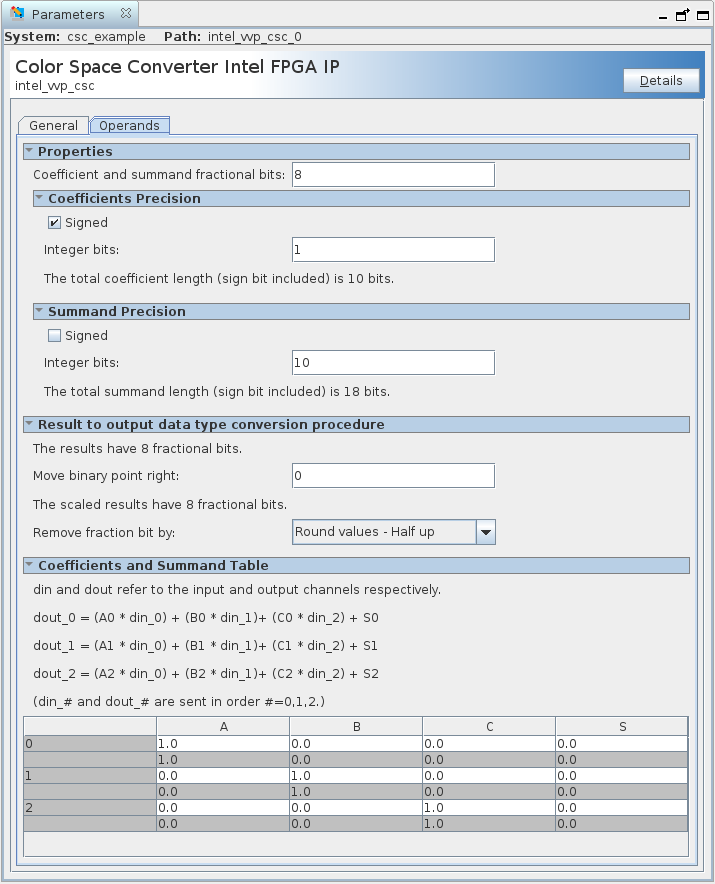
Task: Open the Details button
Action: 661,81
